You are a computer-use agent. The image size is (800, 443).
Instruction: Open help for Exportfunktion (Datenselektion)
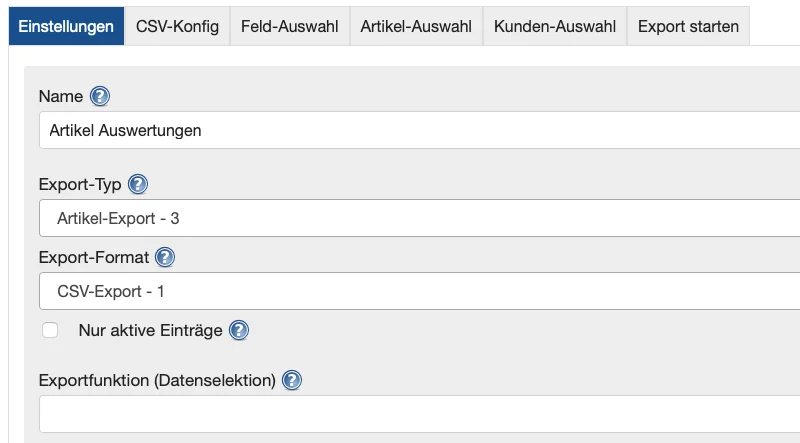click(x=292, y=380)
